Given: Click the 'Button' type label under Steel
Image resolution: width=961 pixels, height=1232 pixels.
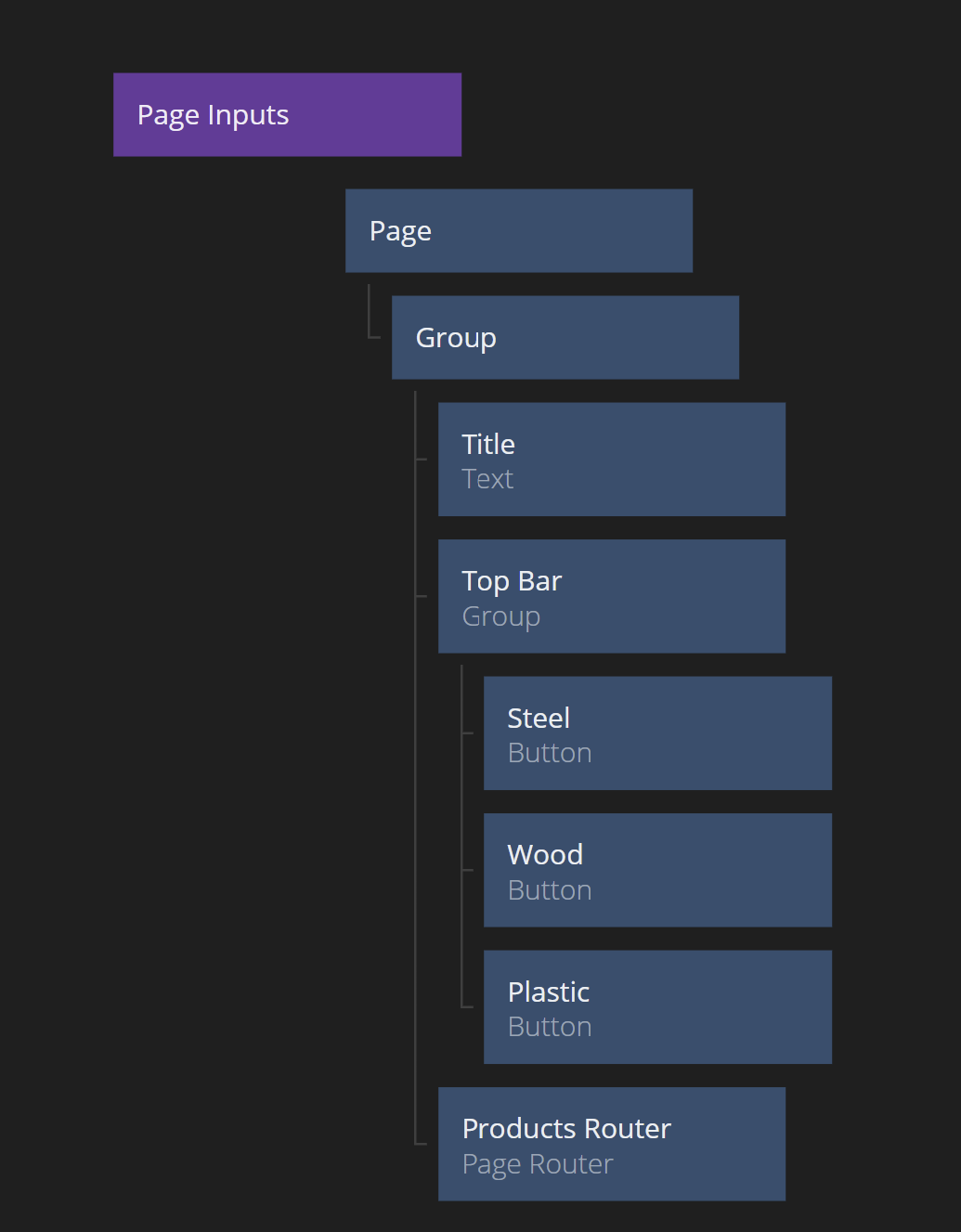Looking at the screenshot, I should coord(550,753).
